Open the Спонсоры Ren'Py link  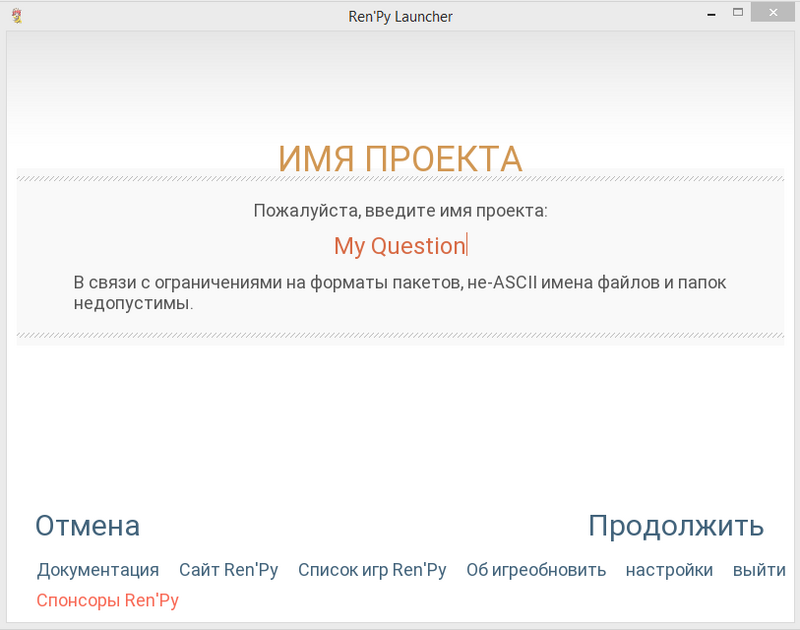point(108,599)
